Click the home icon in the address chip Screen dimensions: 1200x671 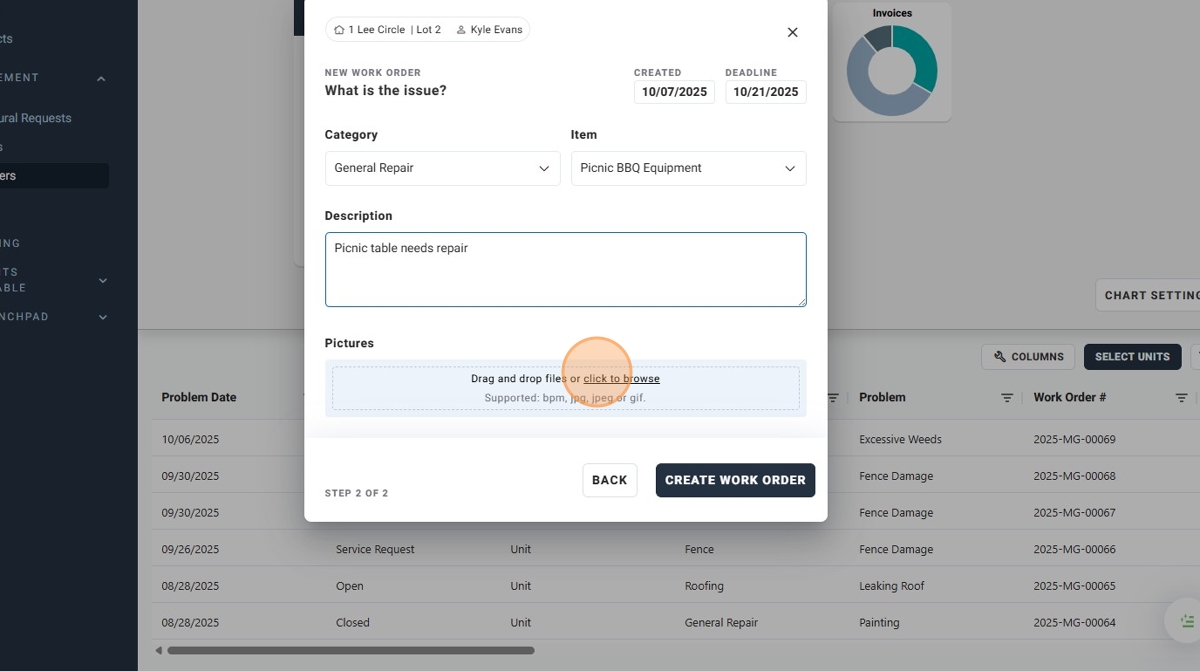(339, 30)
